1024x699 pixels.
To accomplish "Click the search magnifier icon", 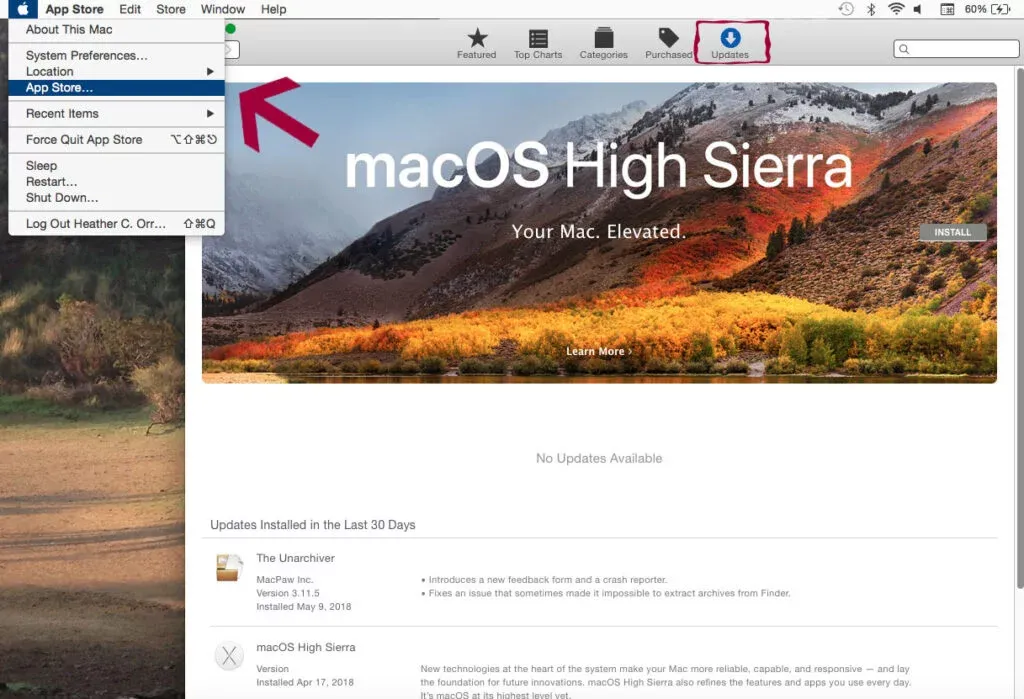I will (x=904, y=49).
